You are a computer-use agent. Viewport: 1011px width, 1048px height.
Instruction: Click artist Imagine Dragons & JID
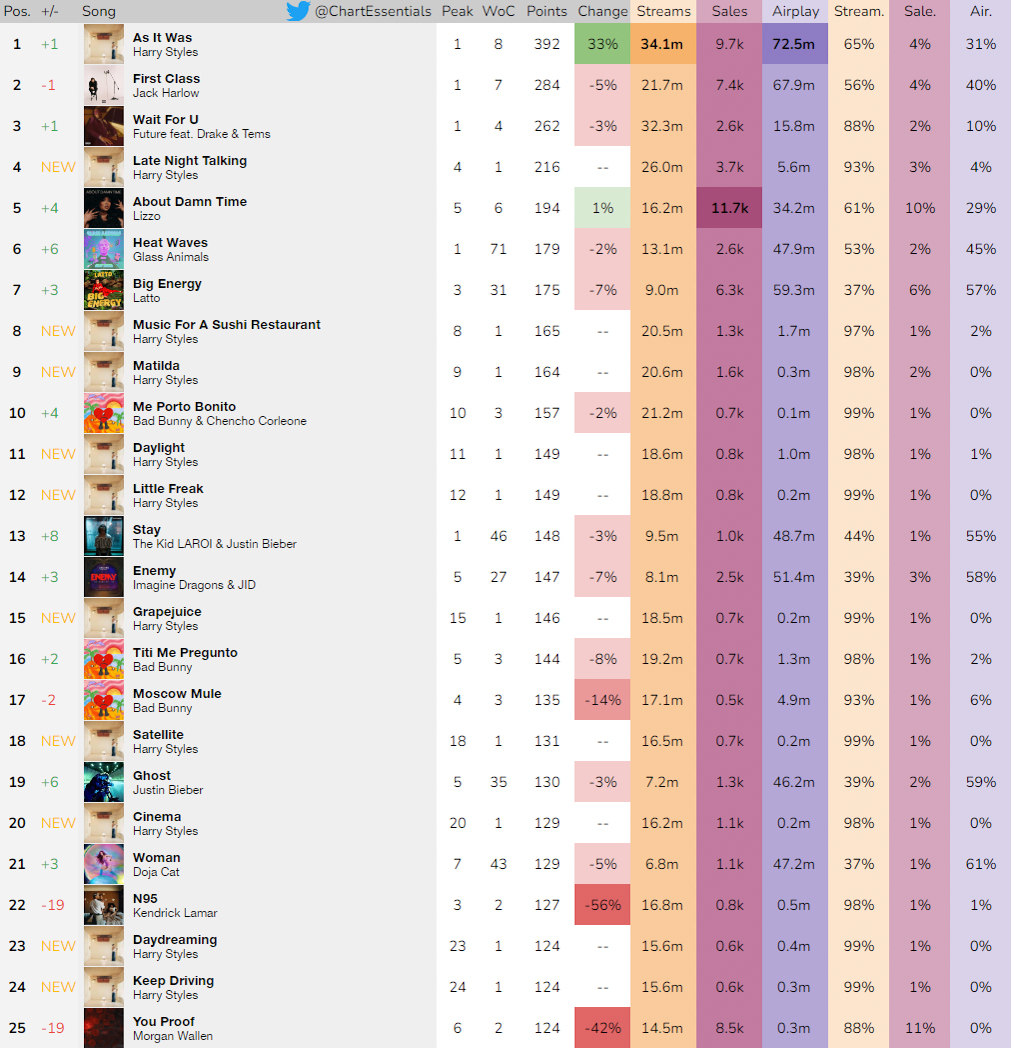[194, 585]
